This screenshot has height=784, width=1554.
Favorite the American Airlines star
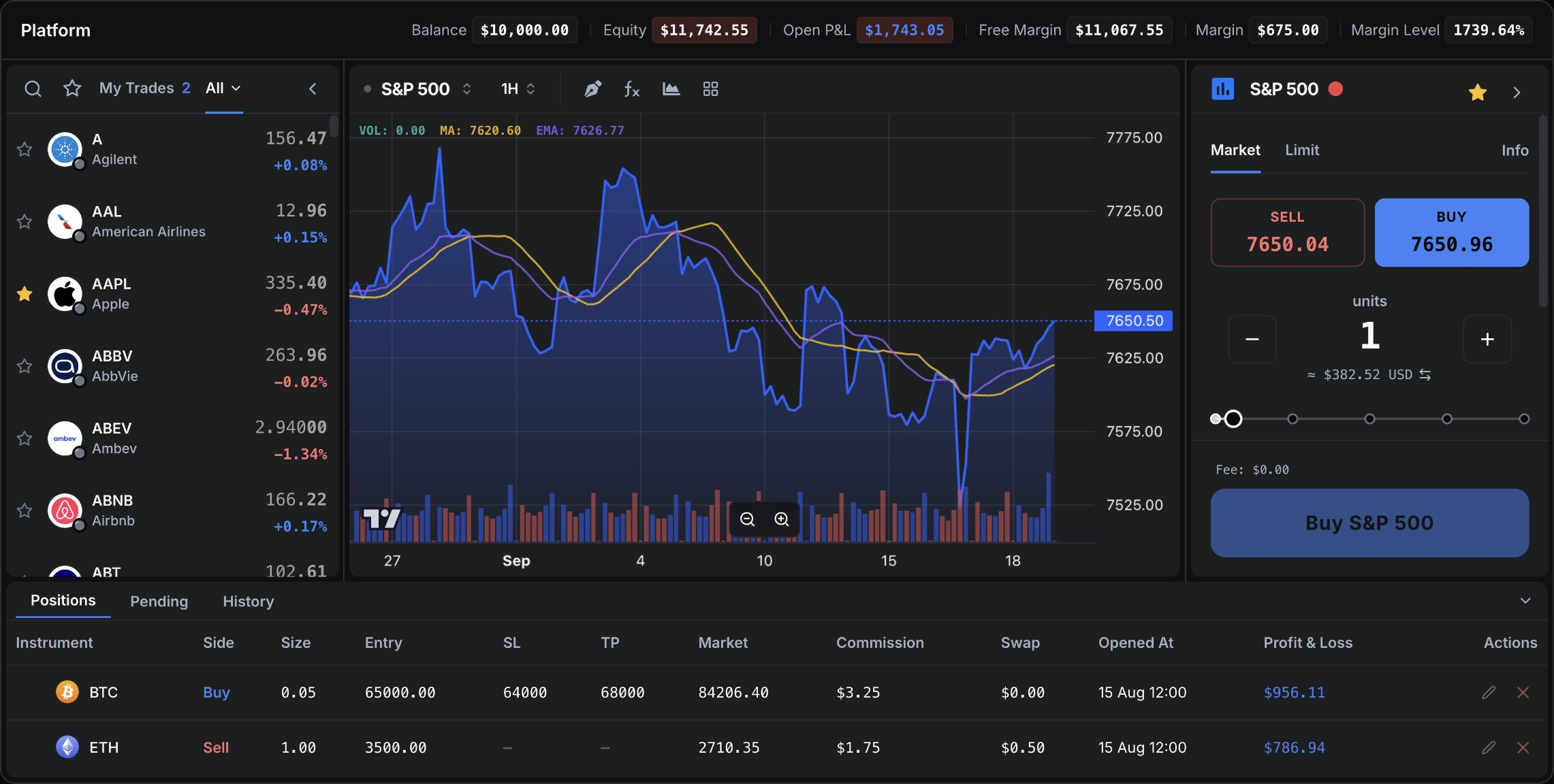25,221
